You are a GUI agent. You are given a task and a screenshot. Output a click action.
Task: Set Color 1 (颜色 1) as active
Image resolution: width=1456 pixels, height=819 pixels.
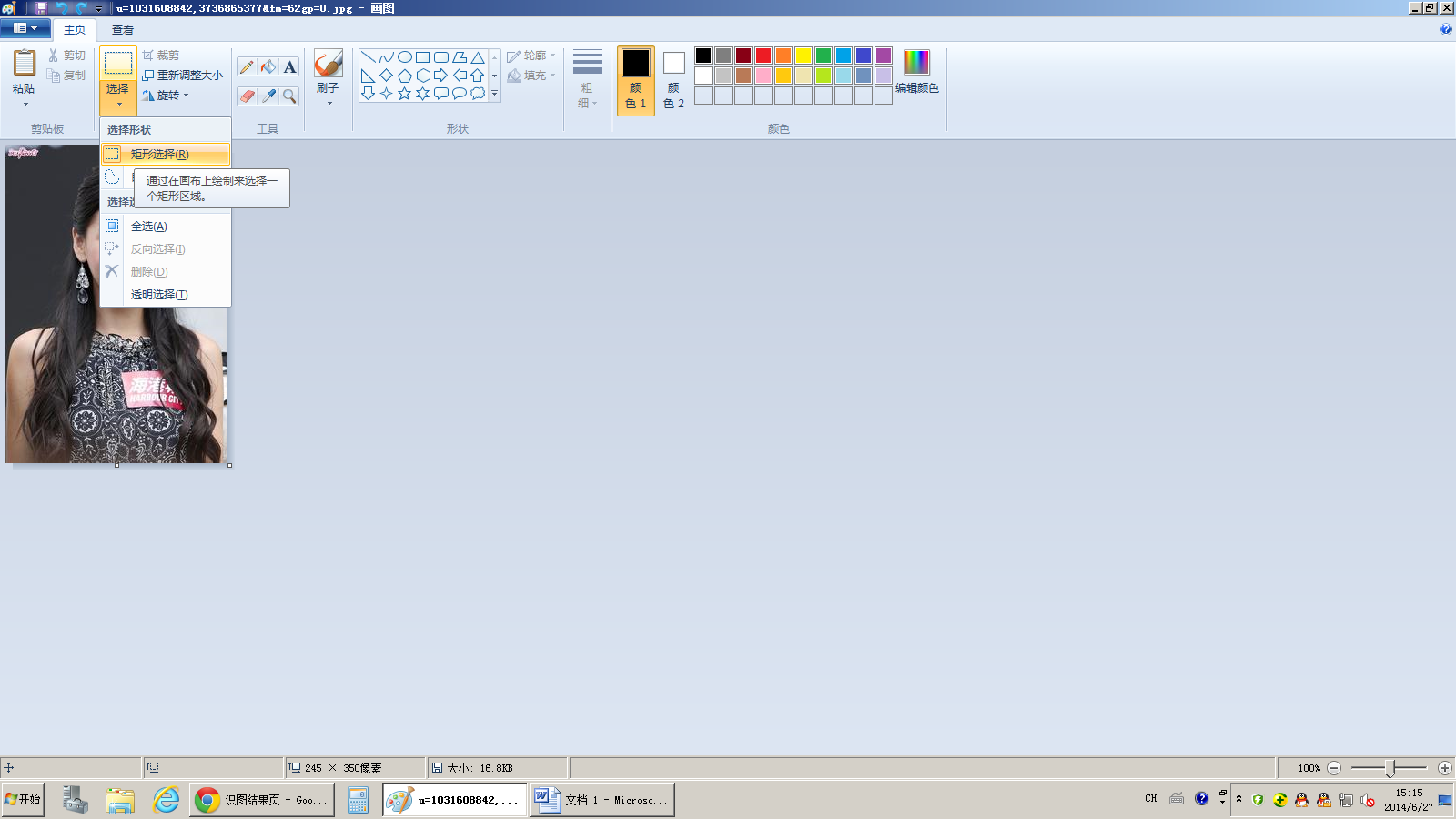click(636, 81)
